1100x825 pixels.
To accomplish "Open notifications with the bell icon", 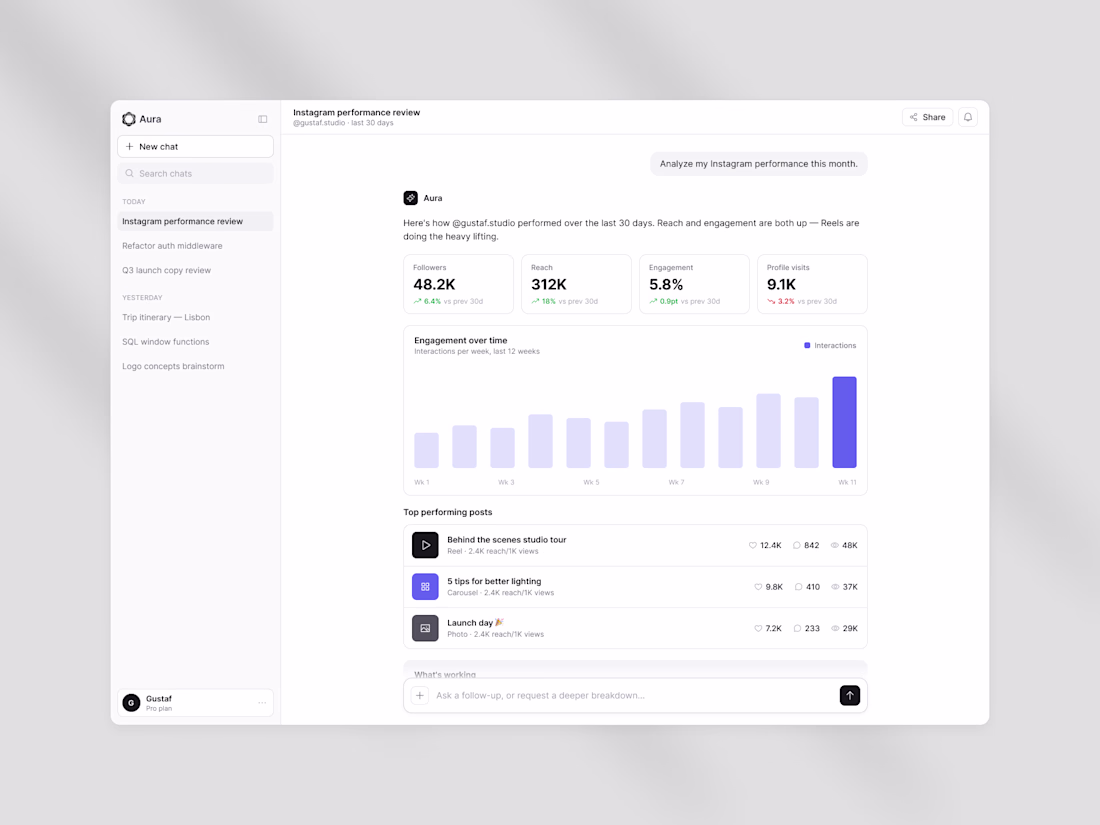I will click(x=967, y=117).
